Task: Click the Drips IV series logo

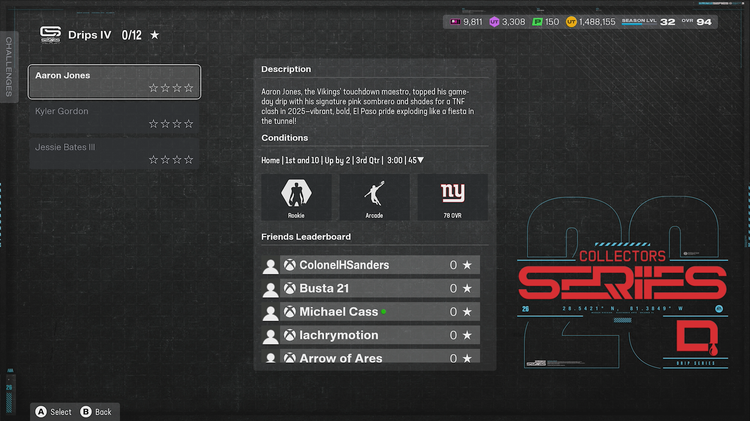Action: [50, 34]
